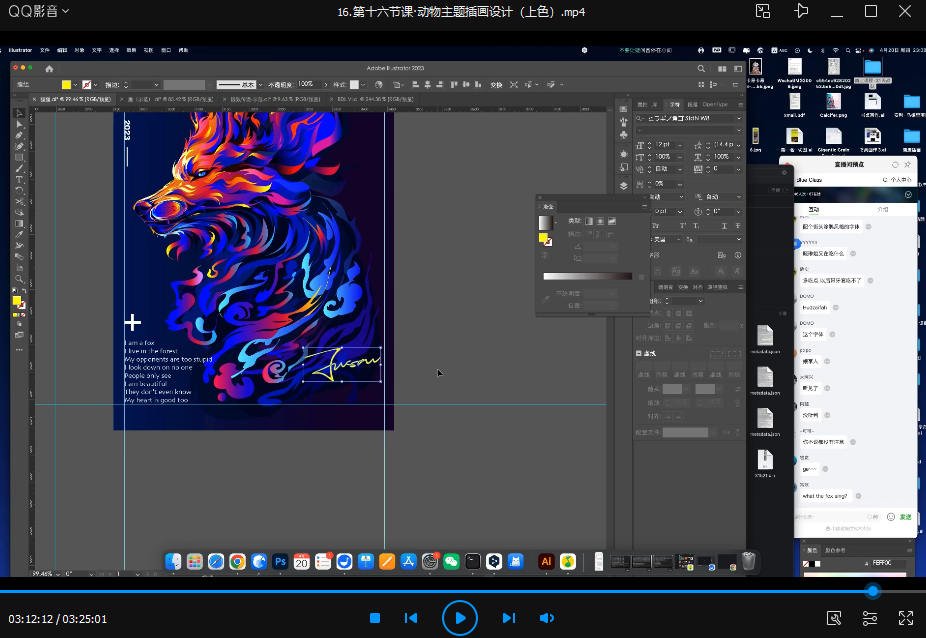Image resolution: width=926 pixels, height=638 pixels.
Task: Toggle all-caps (TT) in the Character panel
Action: click(654, 225)
